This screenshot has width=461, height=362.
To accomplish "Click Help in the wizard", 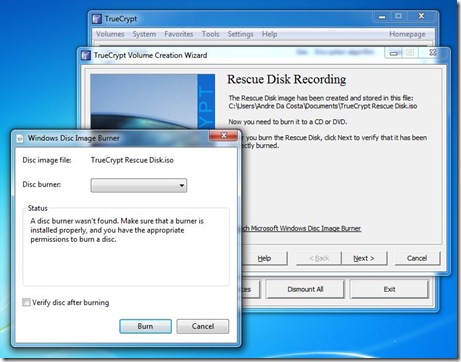I will click(x=264, y=258).
